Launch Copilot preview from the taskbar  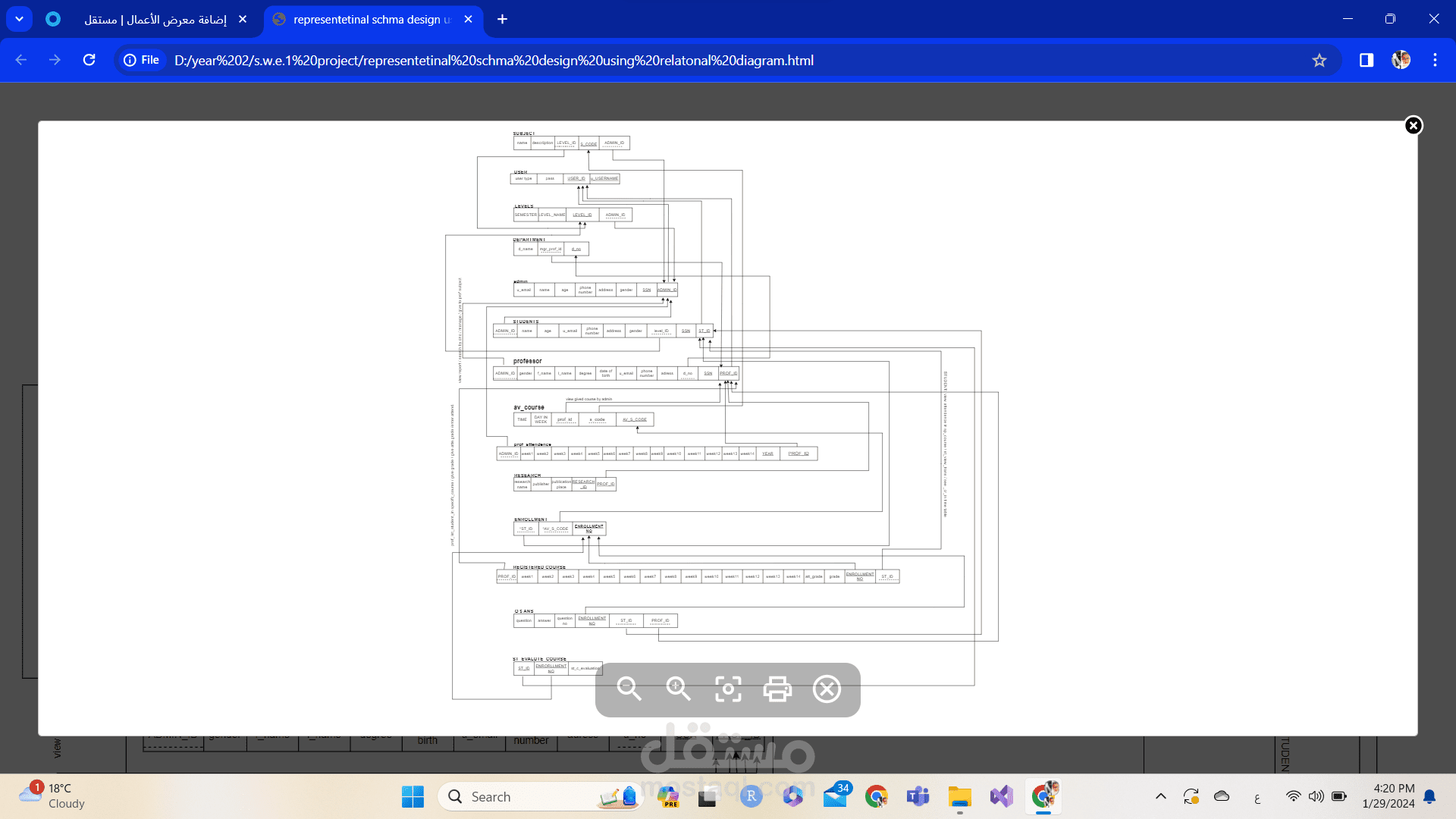coord(668,796)
